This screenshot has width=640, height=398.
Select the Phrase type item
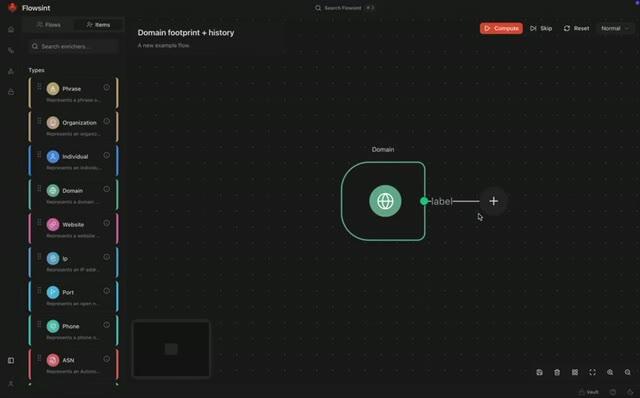pos(73,93)
